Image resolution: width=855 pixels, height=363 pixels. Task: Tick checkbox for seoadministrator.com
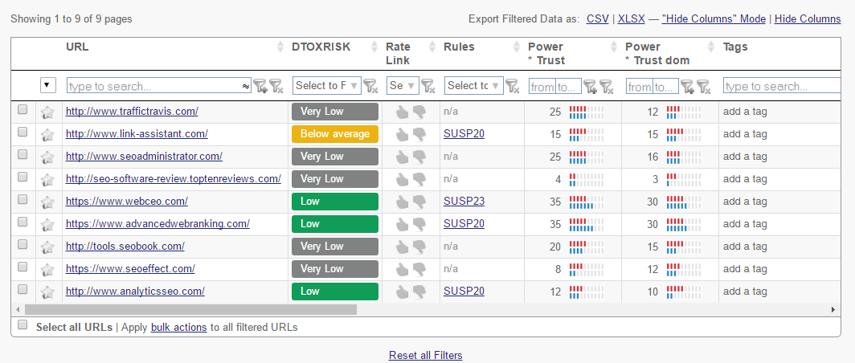click(22, 154)
